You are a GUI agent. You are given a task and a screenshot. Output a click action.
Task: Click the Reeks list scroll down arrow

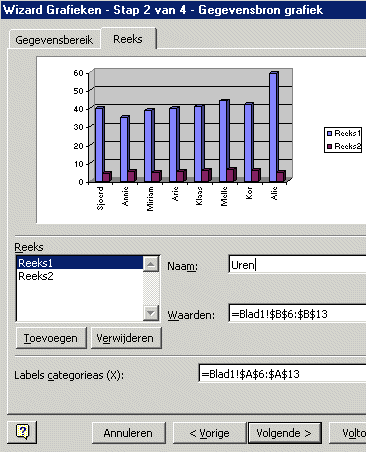151,313
